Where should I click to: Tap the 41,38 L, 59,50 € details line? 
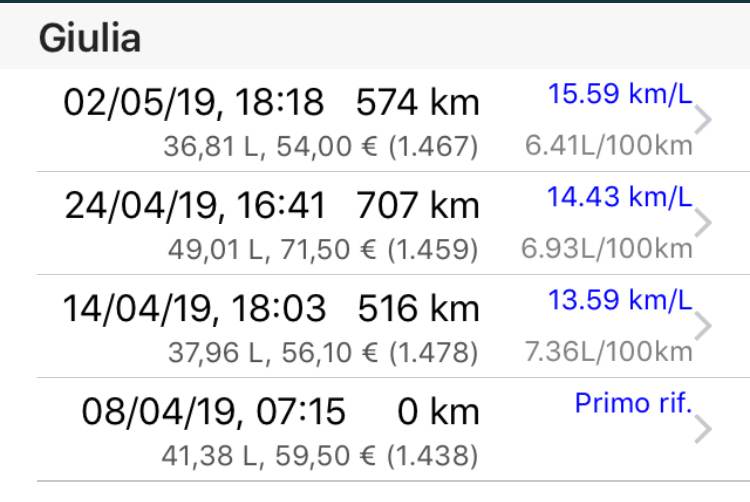(320, 456)
